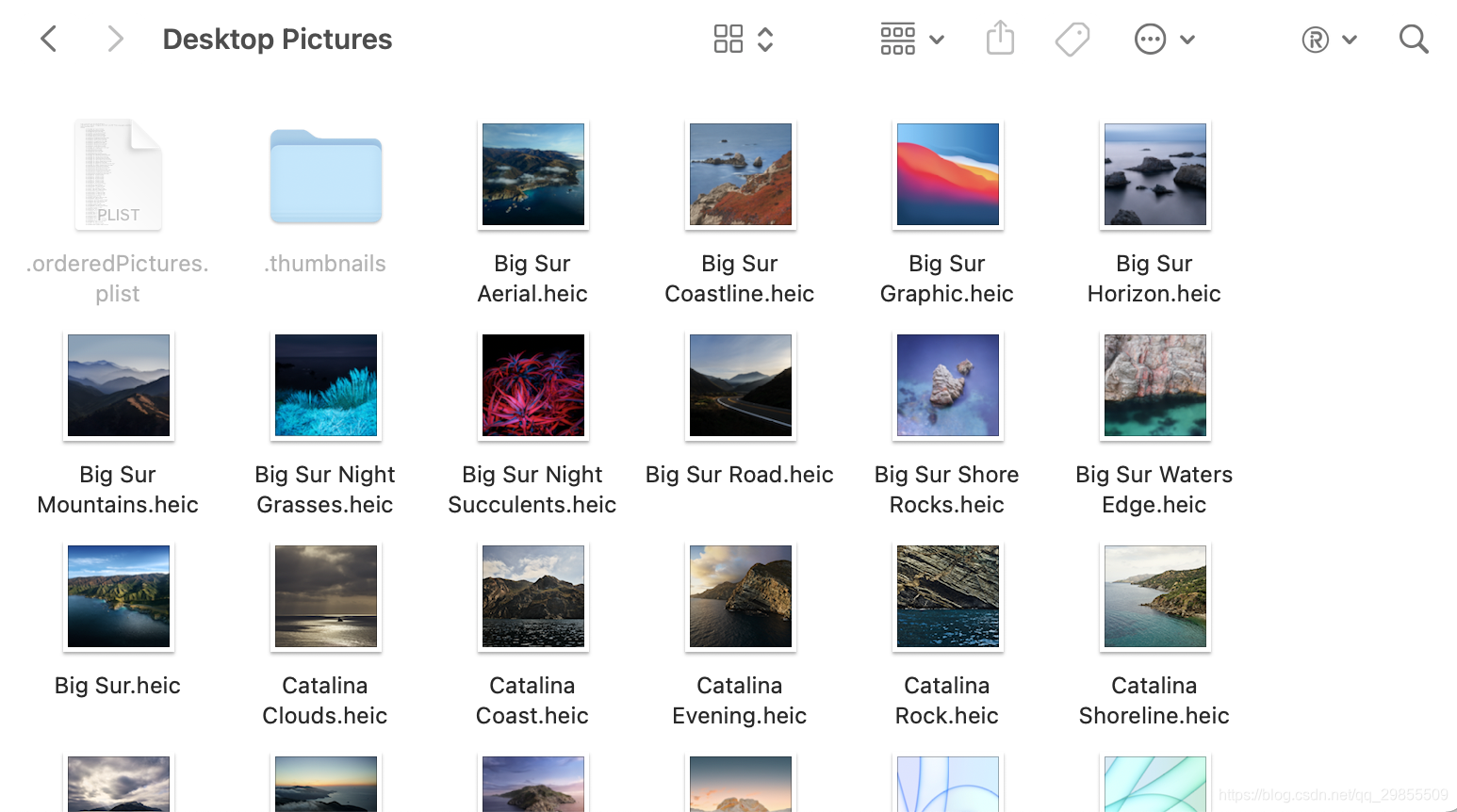The image size is (1457, 812).
Task: Select Big Sur Coastline thumbnail
Action: pyautogui.click(x=741, y=174)
